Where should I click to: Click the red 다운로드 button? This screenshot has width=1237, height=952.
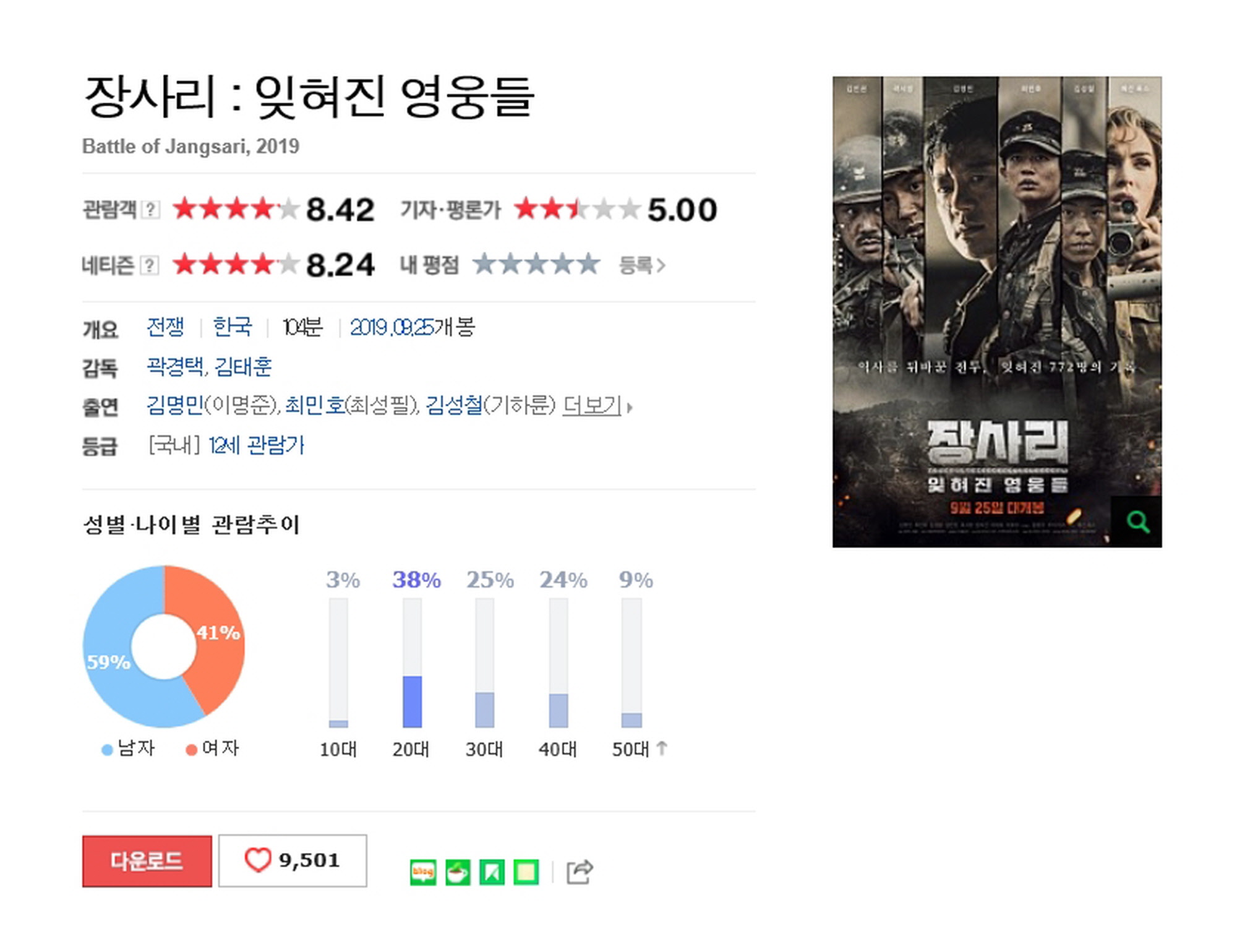(x=147, y=861)
